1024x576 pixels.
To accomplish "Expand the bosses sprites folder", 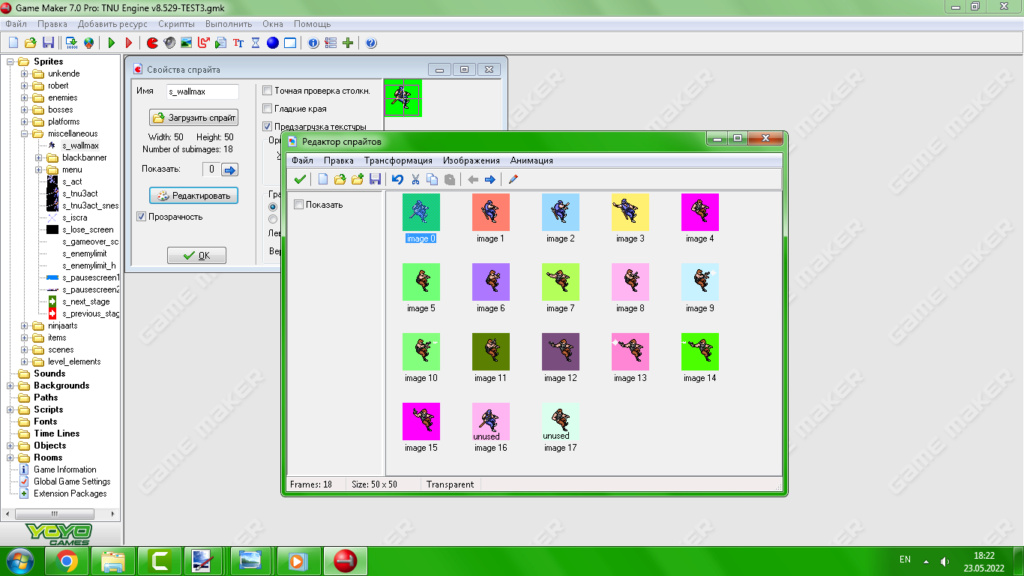I will pos(25,110).
